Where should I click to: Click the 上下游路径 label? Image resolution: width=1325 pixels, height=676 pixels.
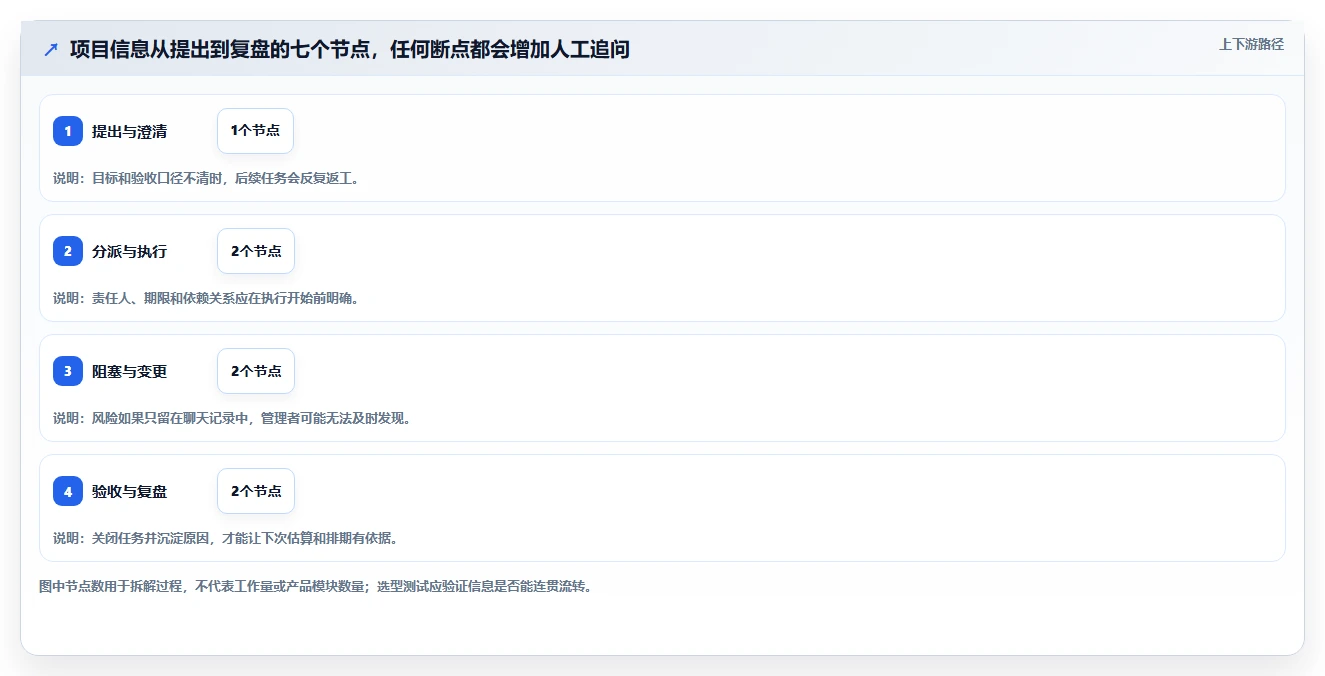pyautogui.click(x=1251, y=44)
